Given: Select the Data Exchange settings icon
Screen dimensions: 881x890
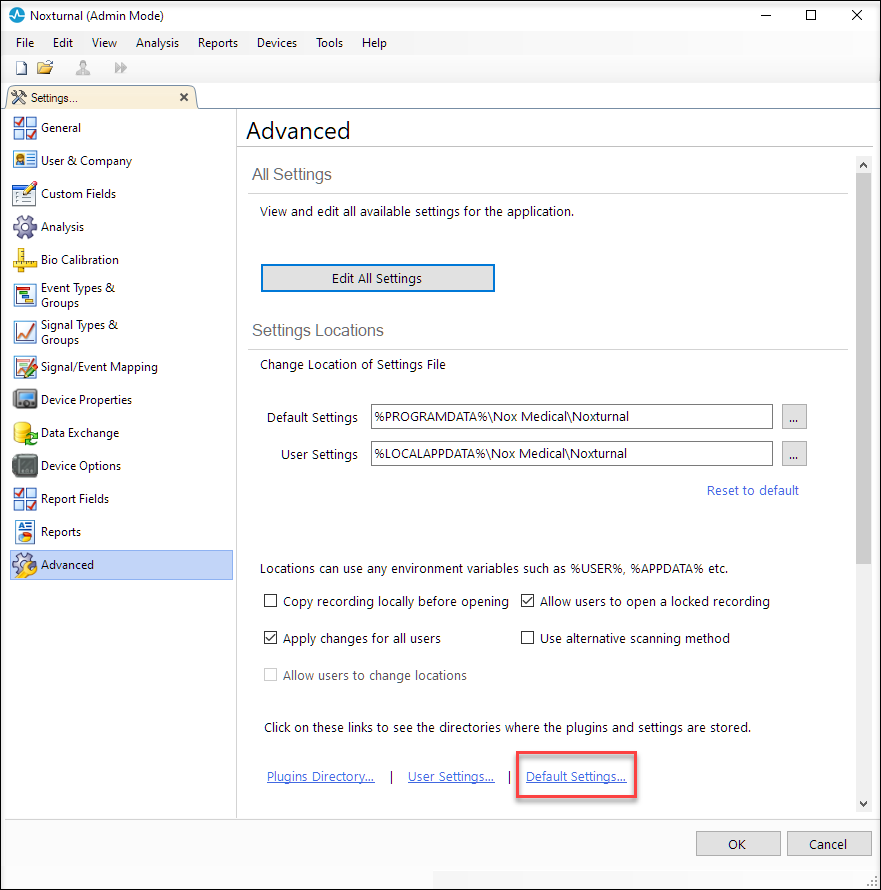Looking at the screenshot, I should click(x=27, y=432).
